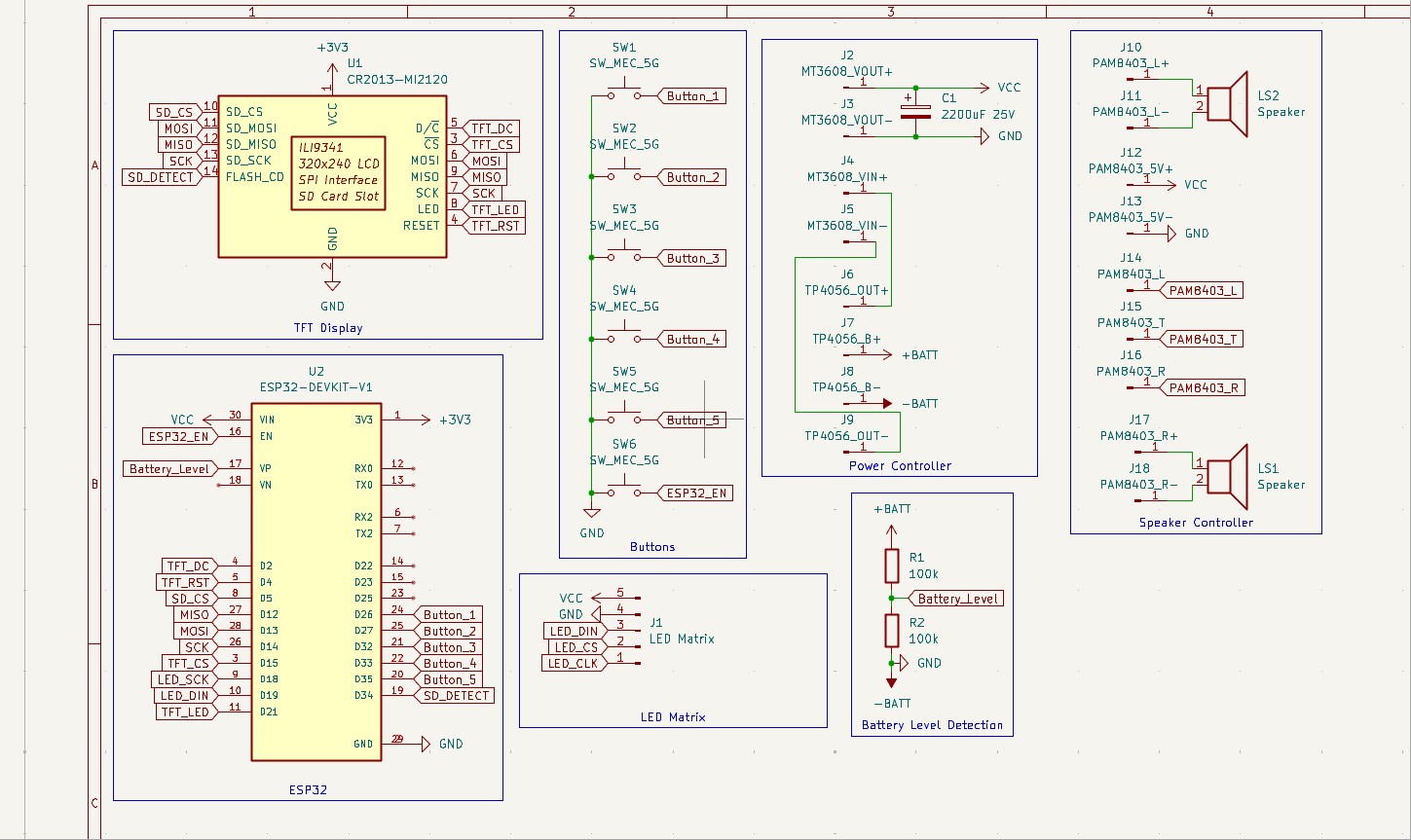Select the TFT_LED label on U1 LED pin
This screenshot has width=1411, height=840.
coord(495,209)
